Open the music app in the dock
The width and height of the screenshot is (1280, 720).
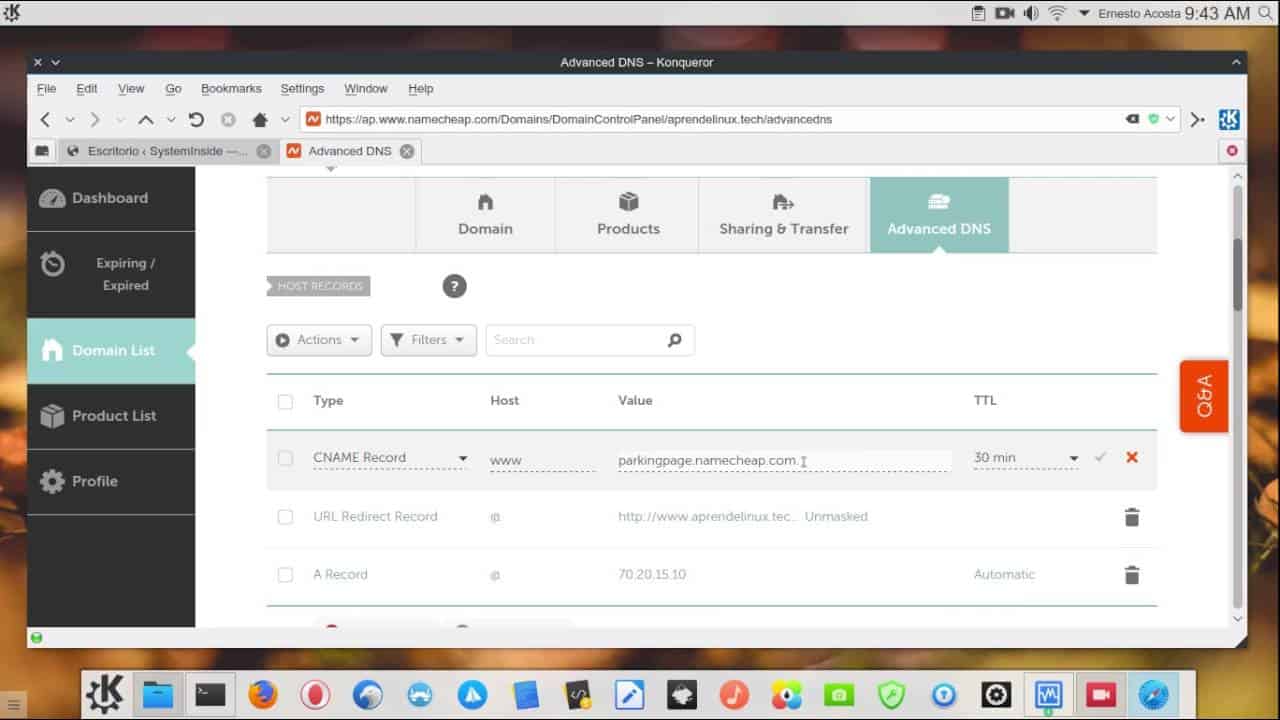tap(734, 694)
